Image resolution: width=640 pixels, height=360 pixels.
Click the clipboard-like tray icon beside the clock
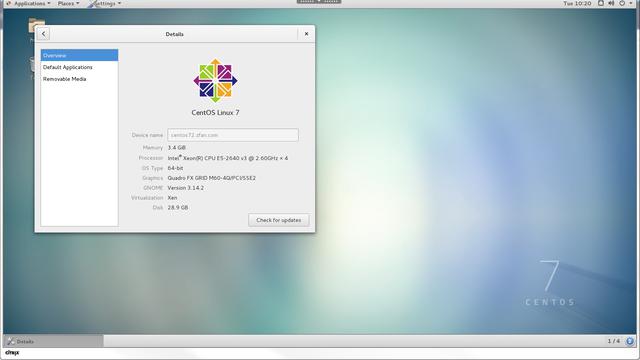(600, 3)
